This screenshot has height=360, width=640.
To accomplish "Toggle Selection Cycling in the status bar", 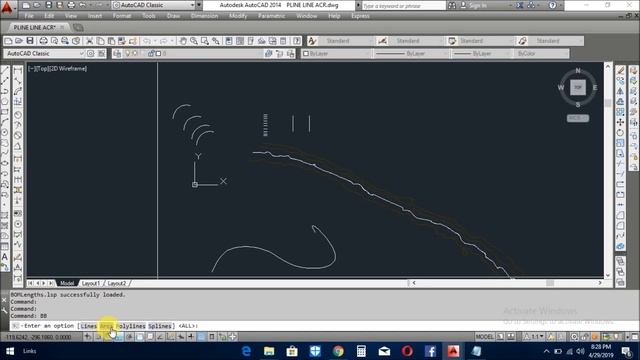I will (222, 337).
